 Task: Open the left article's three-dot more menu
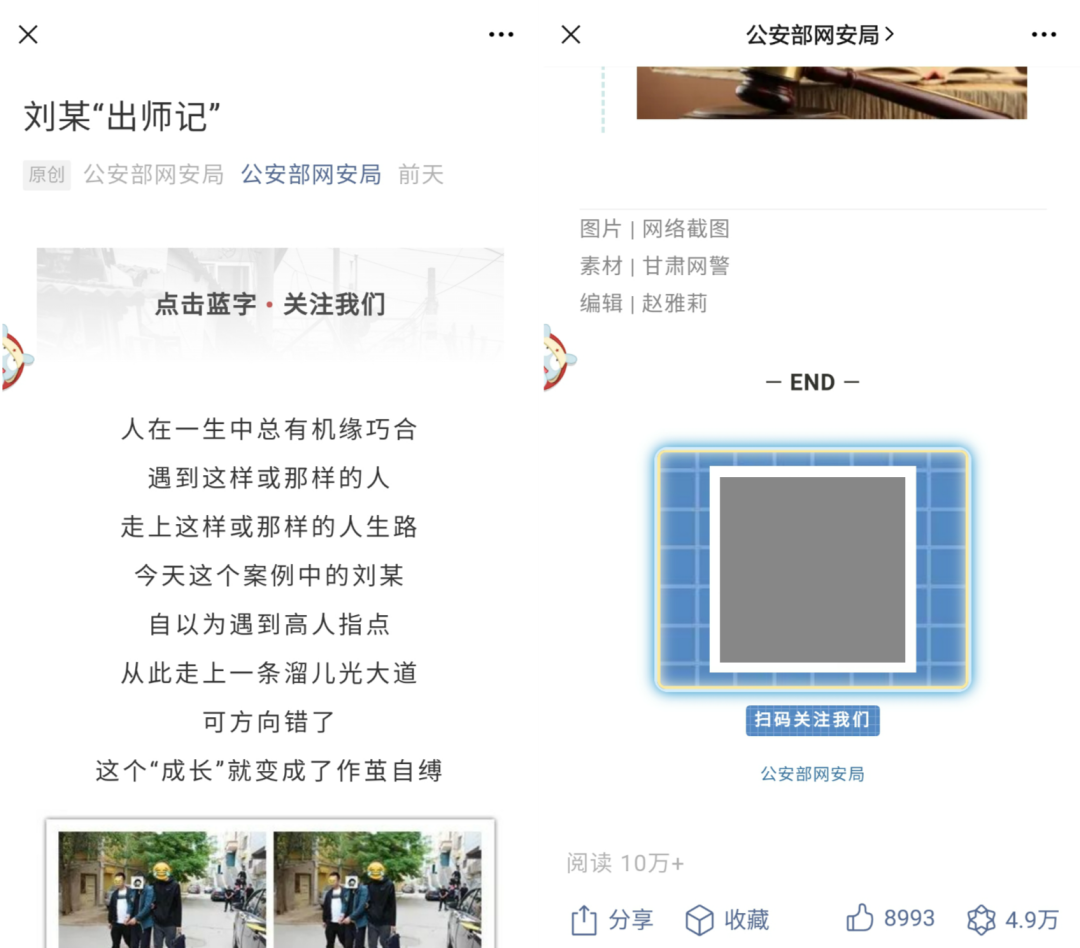pyautogui.click(x=501, y=34)
